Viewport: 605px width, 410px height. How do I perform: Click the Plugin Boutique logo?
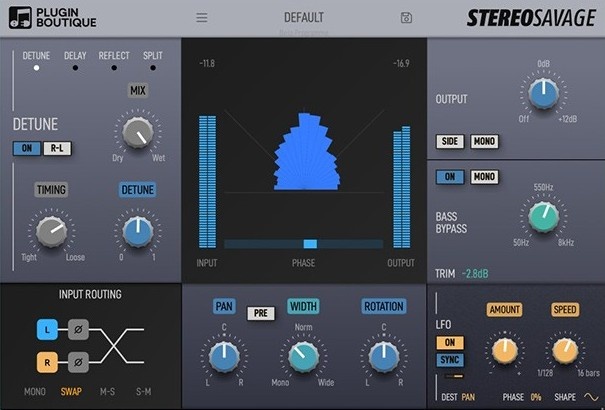point(53,18)
